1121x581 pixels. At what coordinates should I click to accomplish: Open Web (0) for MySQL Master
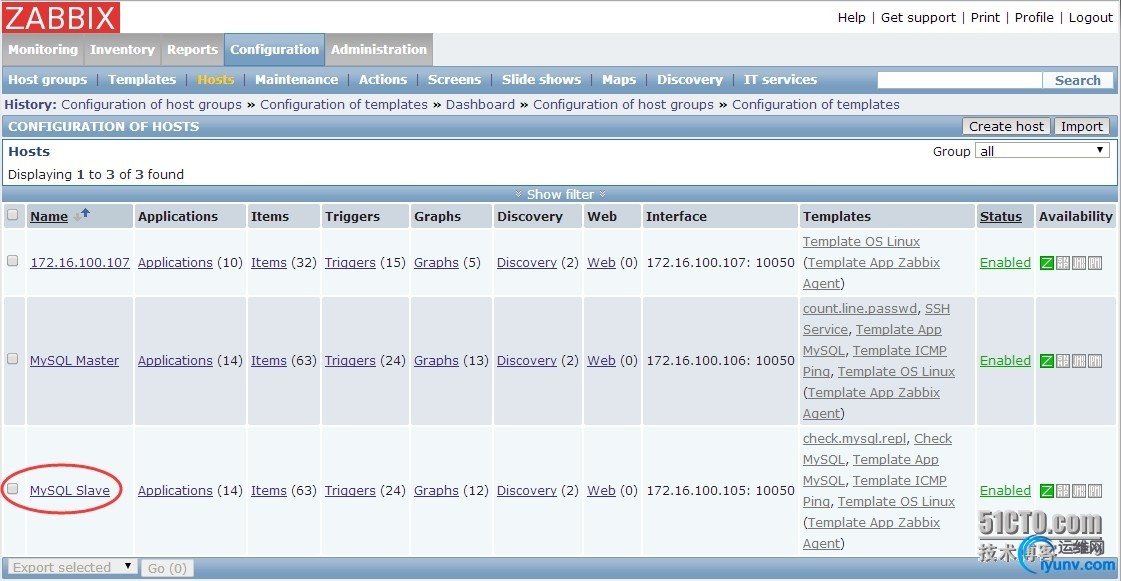pyautogui.click(x=601, y=361)
